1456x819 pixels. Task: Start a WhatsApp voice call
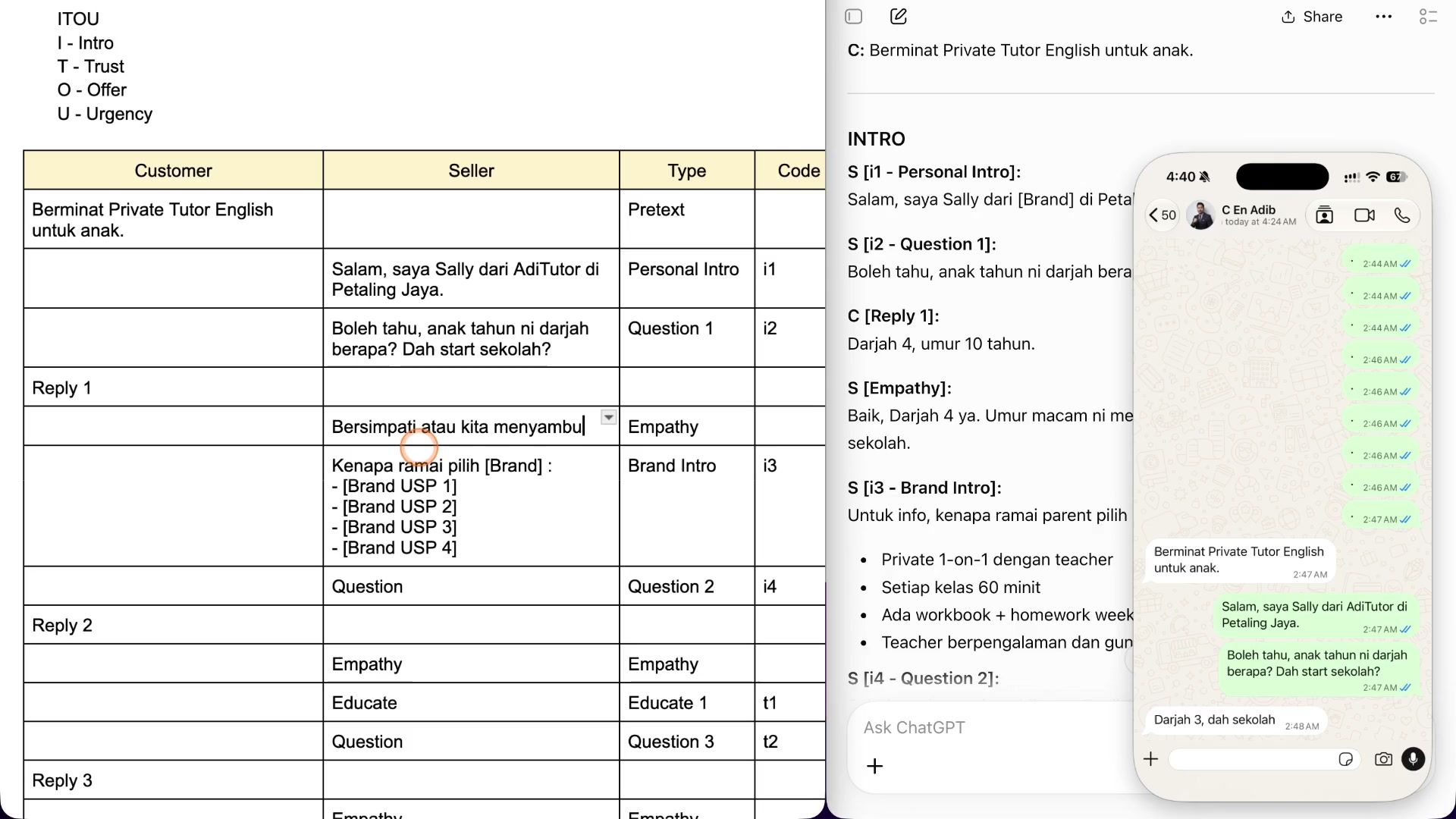pyautogui.click(x=1402, y=215)
